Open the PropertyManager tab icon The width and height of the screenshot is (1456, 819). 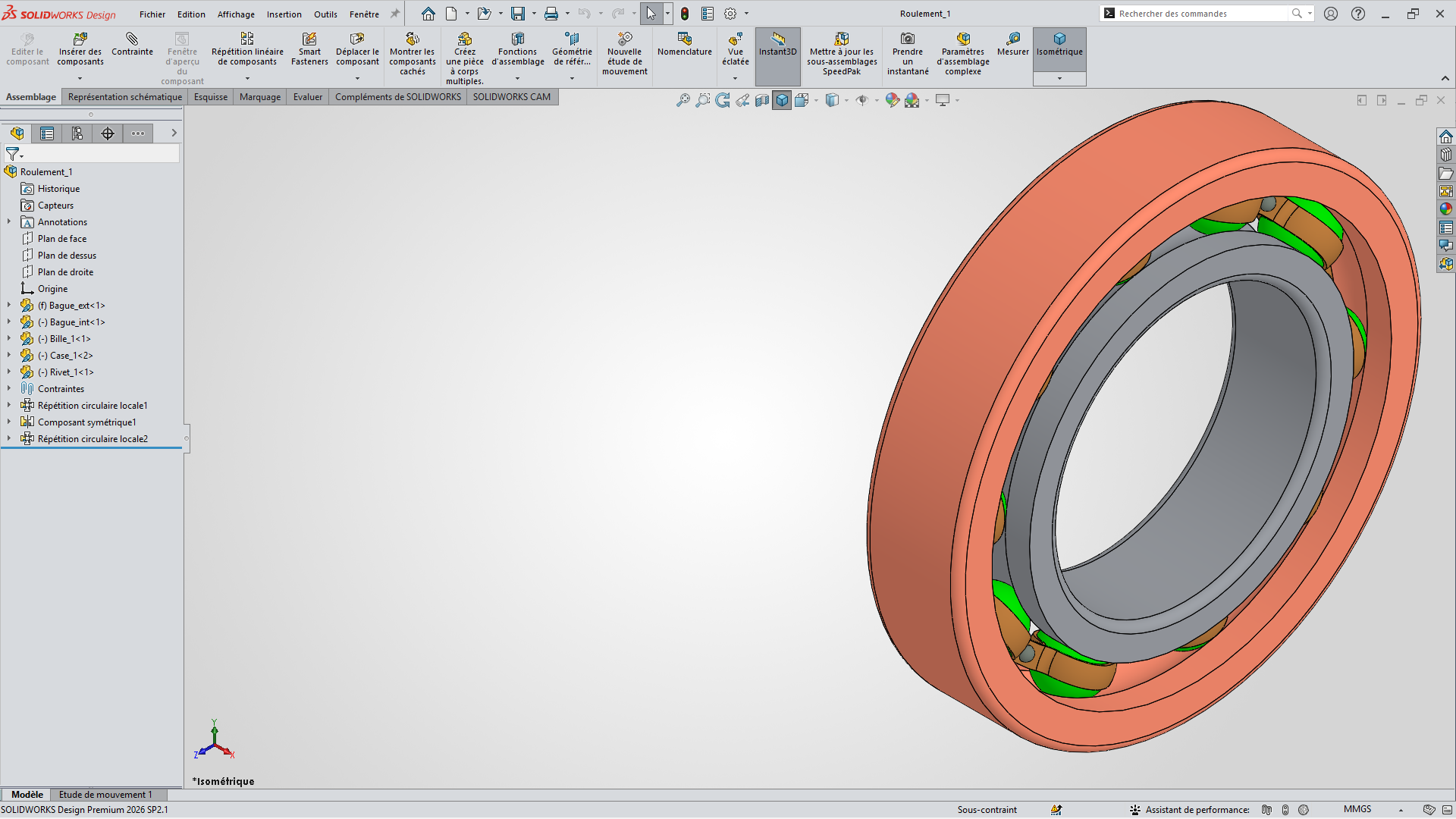pyautogui.click(x=47, y=133)
